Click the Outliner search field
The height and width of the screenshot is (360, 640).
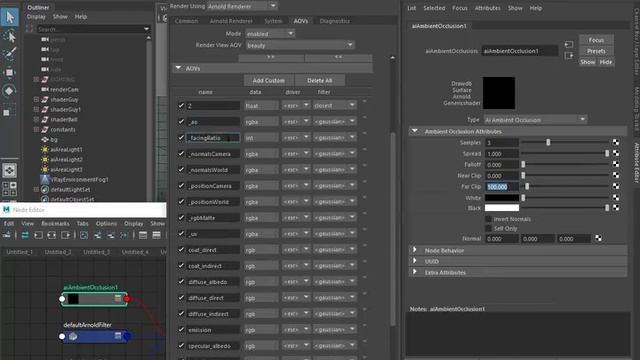(x=93, y=29)
